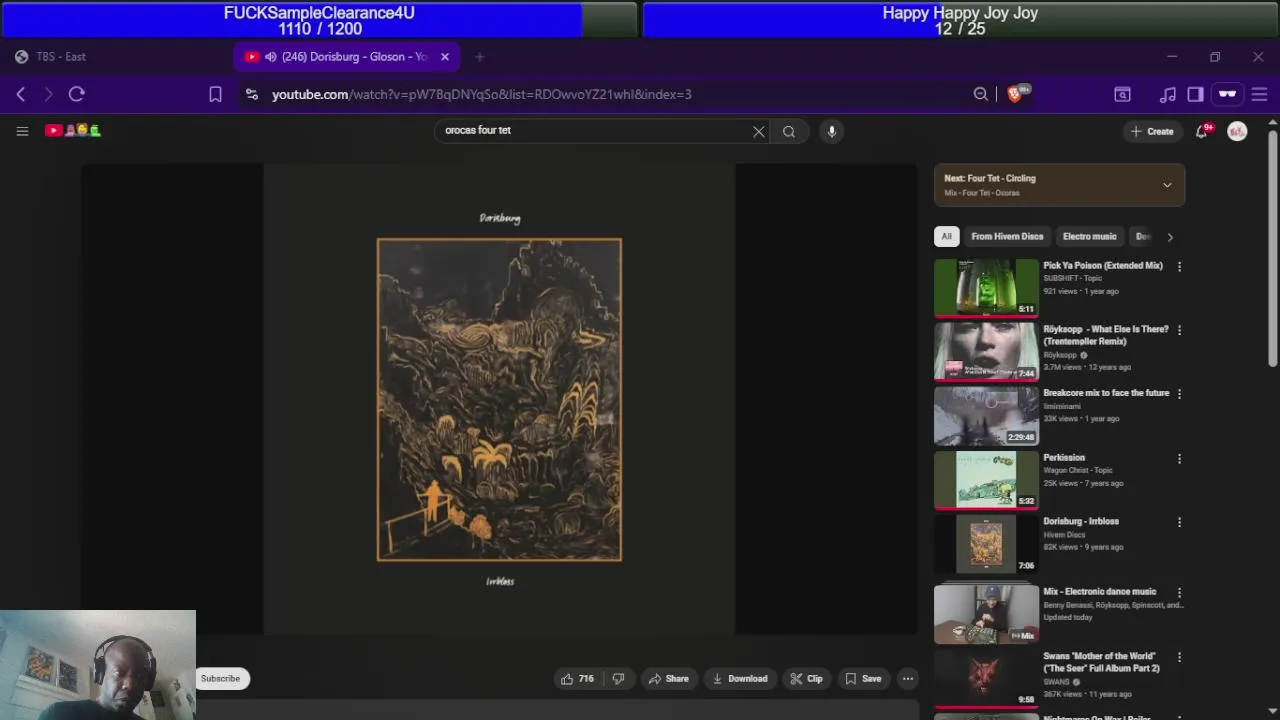Select the Electro music chip
Image resolution: width=1280 pixels, height=720 pixels.
1090,237
